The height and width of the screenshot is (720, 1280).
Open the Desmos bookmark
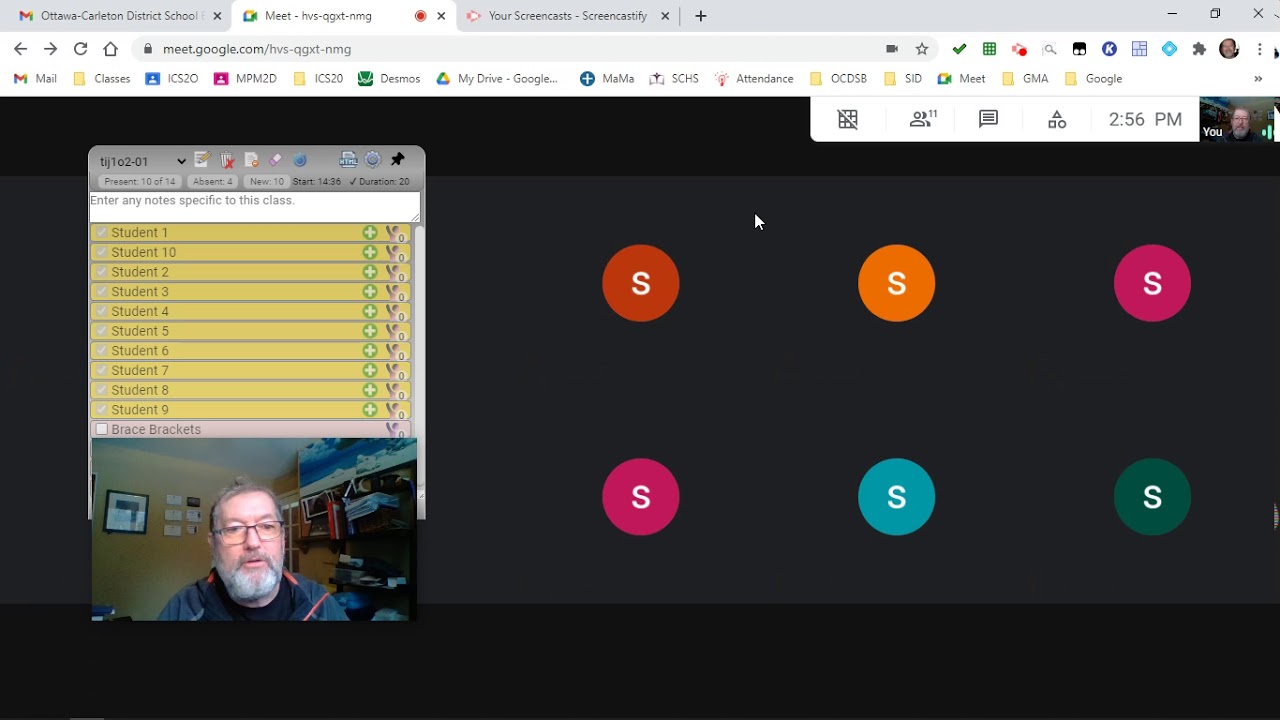pyautogui.click(x=389, y=78)
